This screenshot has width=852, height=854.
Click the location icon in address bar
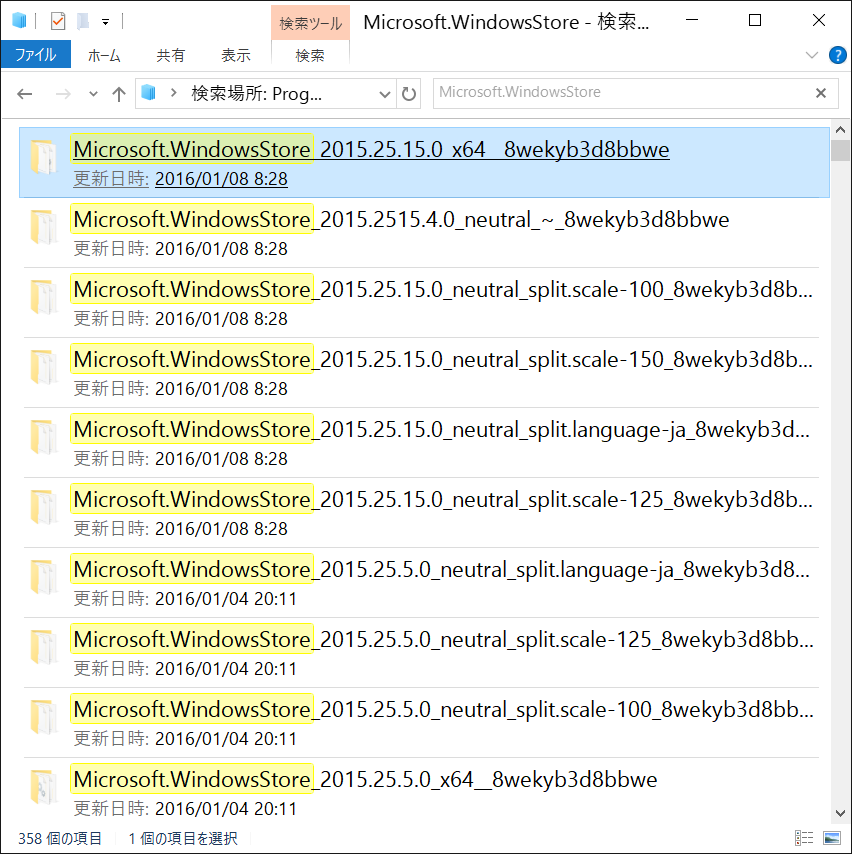tap(149, 93)
